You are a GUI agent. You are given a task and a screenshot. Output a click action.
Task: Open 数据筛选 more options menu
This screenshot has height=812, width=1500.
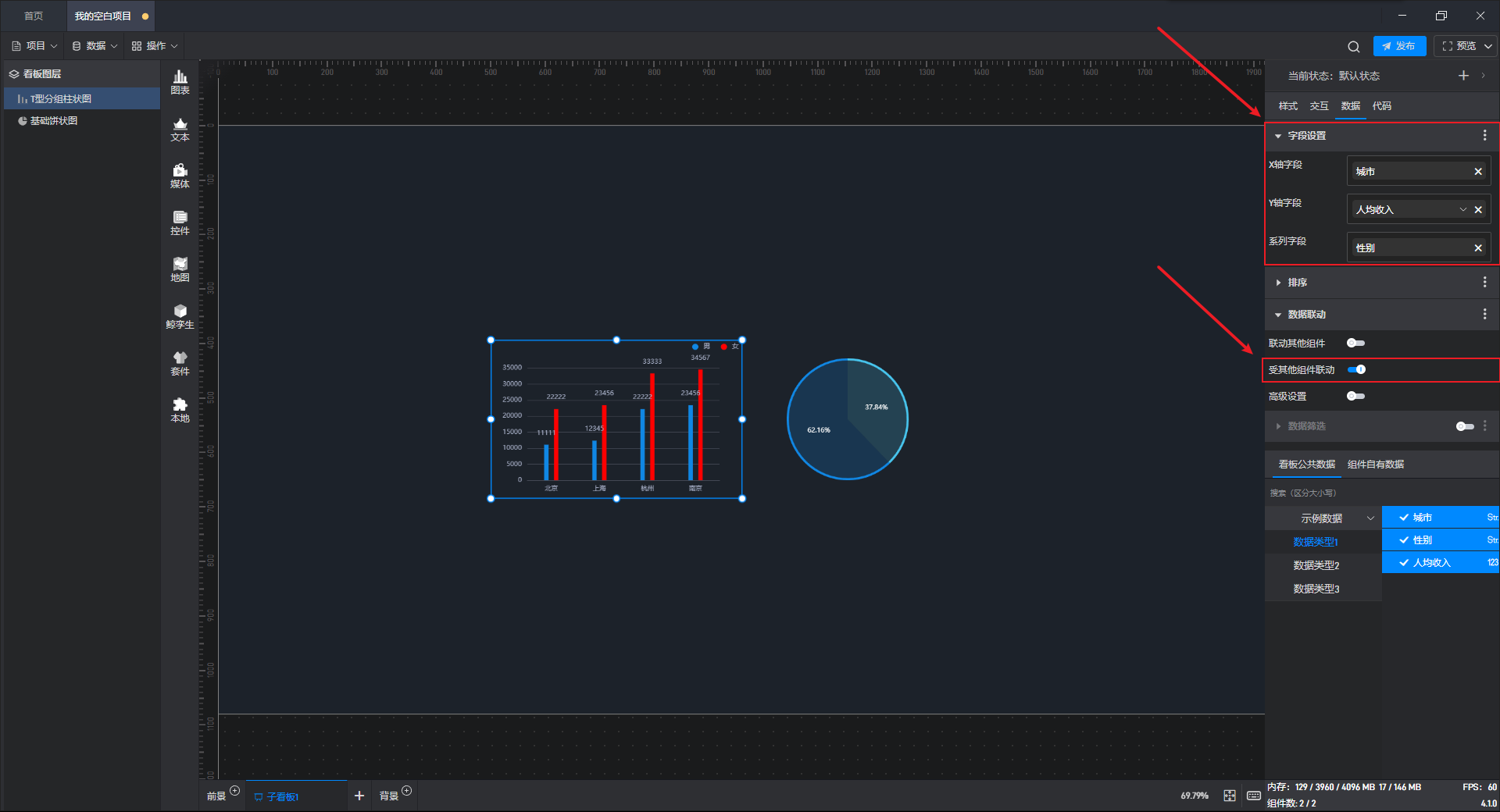pos(1485,426)
